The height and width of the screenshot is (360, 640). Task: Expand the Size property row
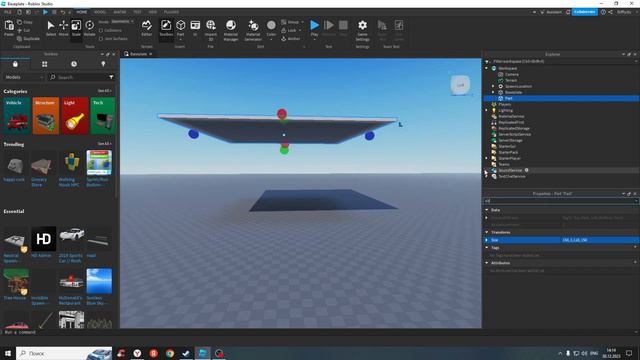pos(487,240)
